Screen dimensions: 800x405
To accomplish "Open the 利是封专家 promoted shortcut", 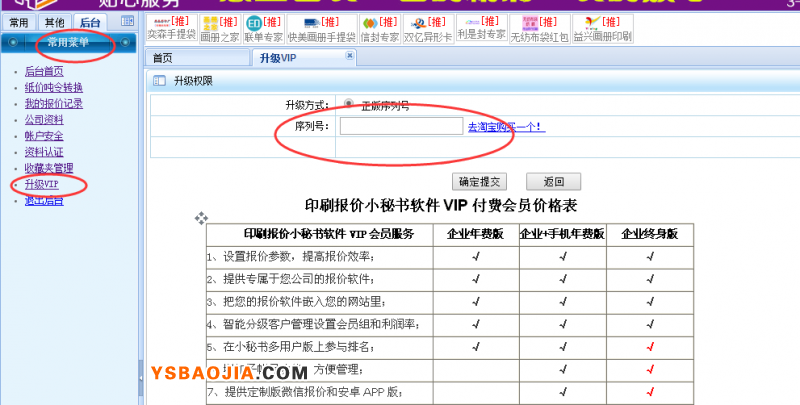I will pyautogui.click(x=482, y=29).
